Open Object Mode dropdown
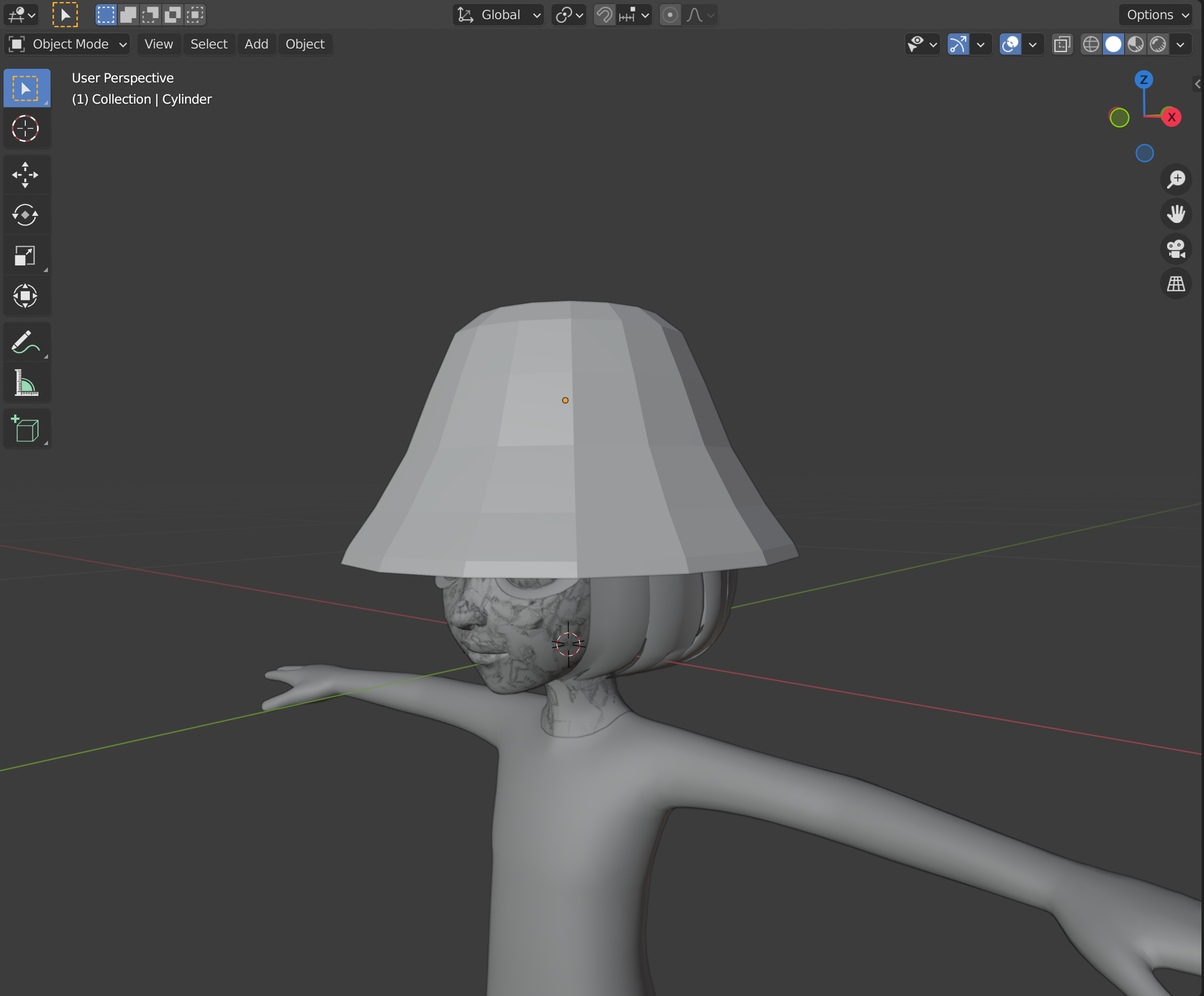1204x996 pixels. click(x=68, y=44)
